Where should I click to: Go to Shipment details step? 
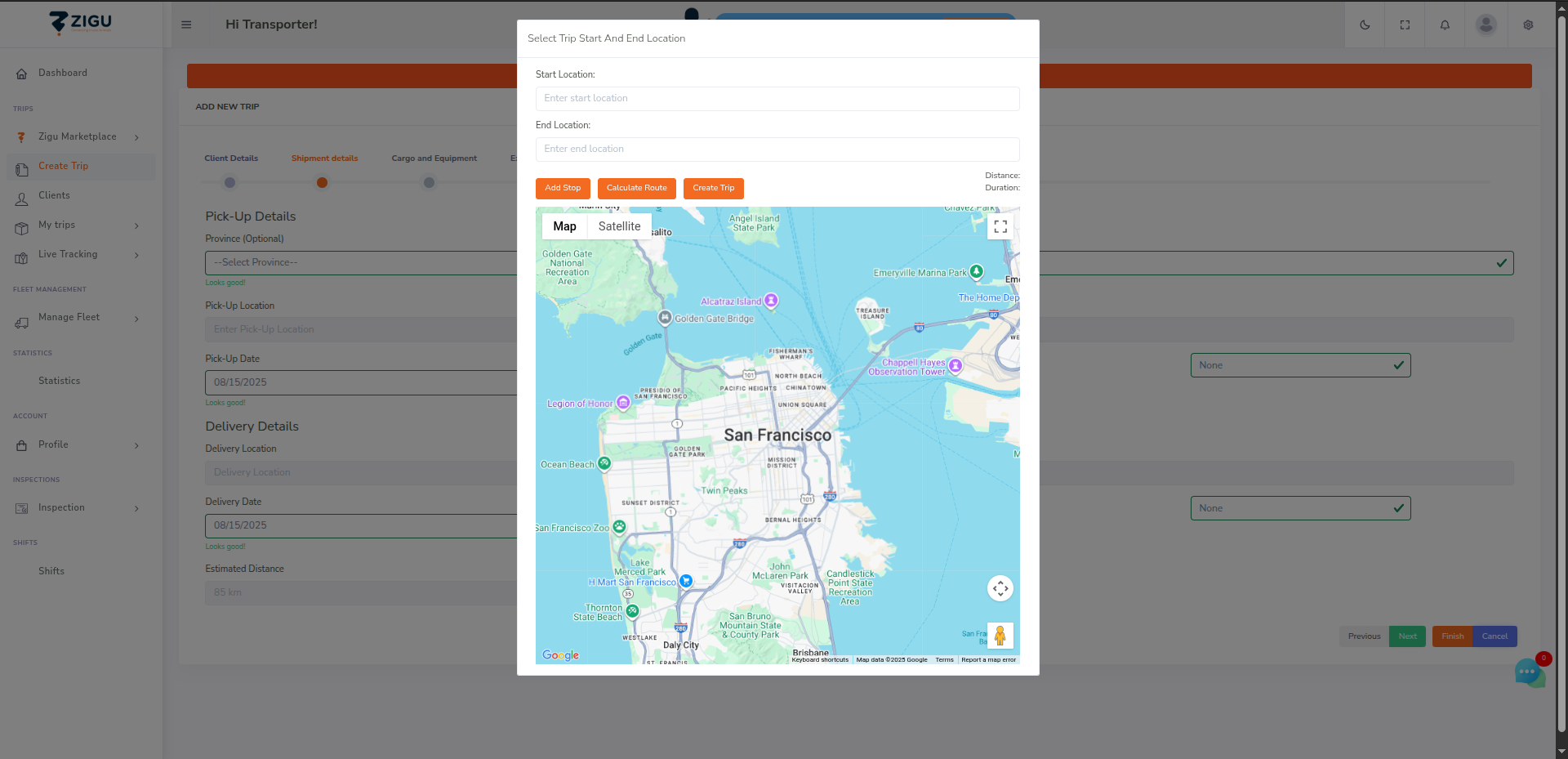(x=324, y=158)
